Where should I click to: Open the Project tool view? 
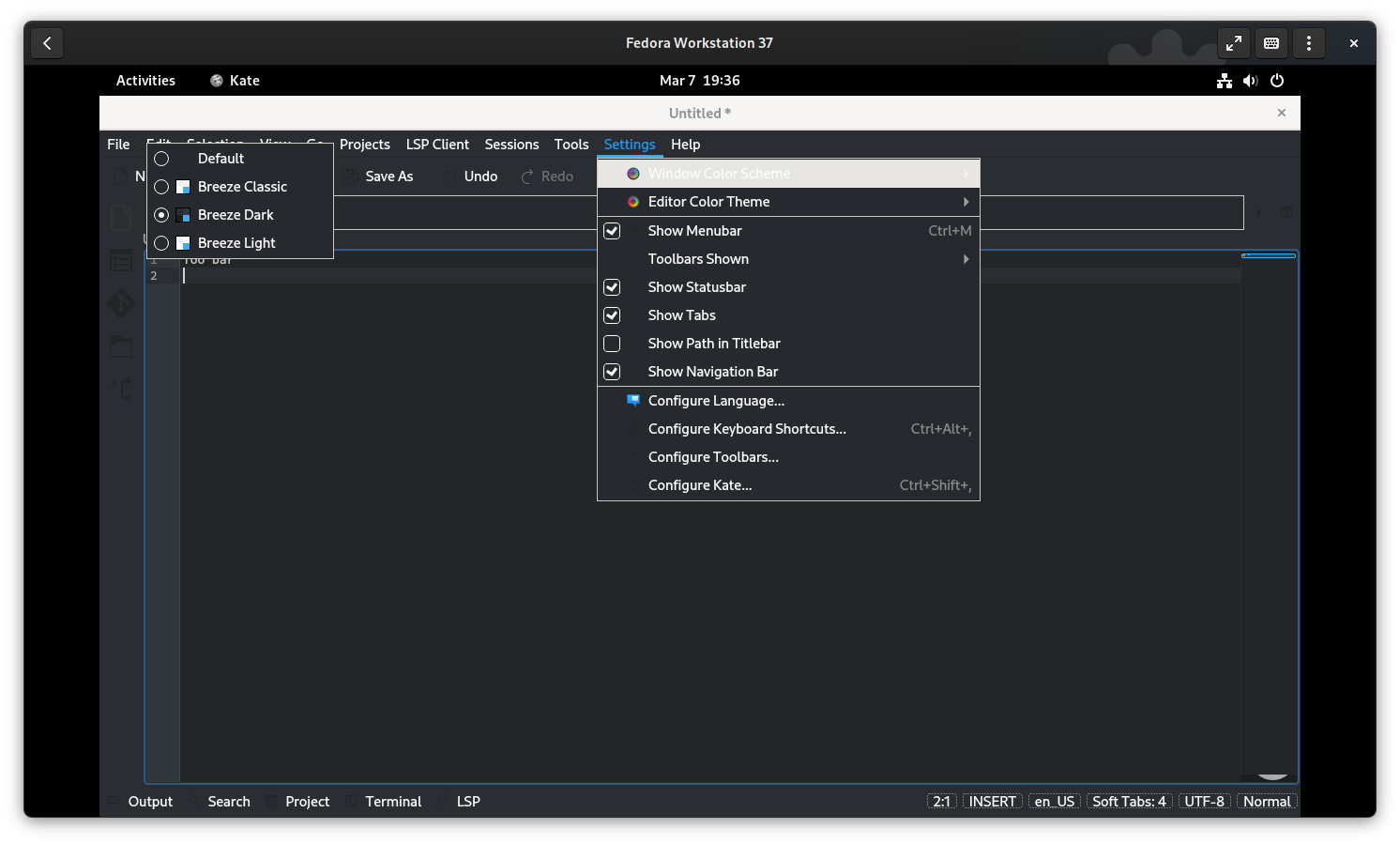click(297, 802)
